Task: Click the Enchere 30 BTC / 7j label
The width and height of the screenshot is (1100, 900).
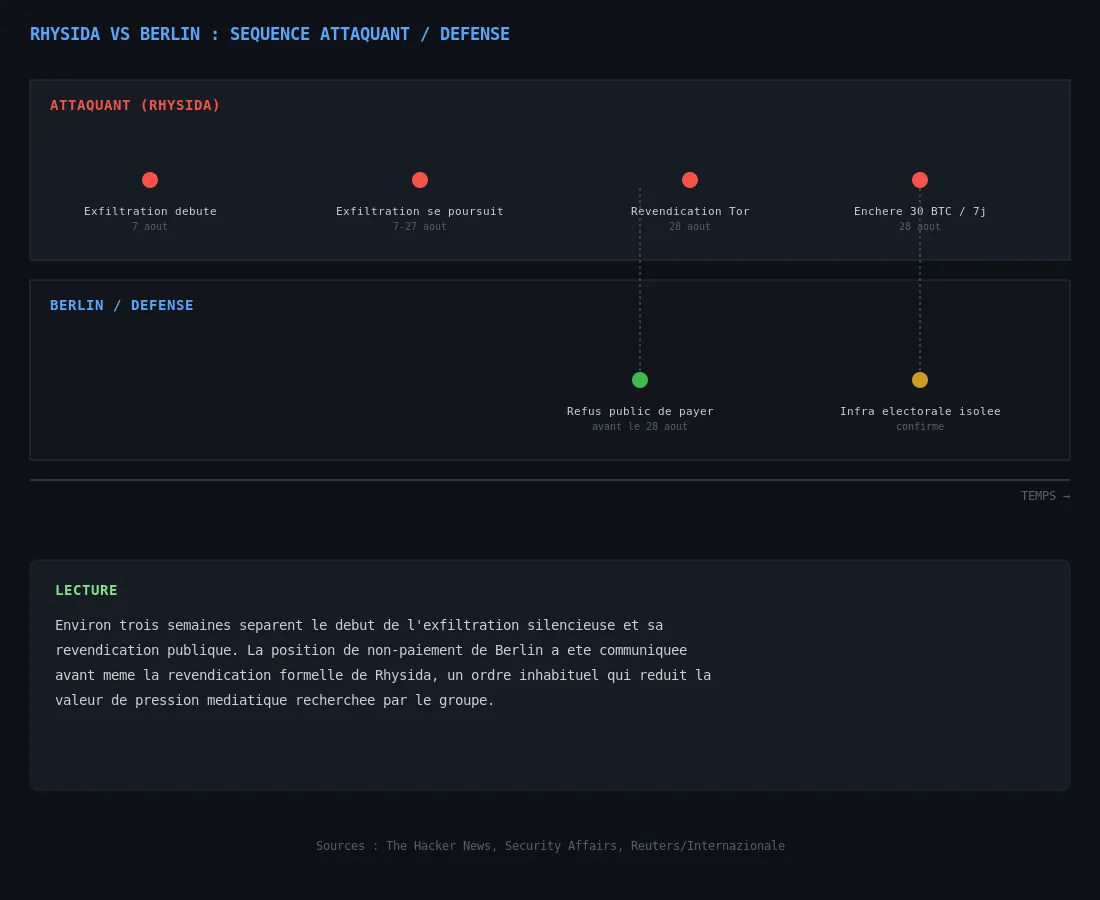Action: 920,211
